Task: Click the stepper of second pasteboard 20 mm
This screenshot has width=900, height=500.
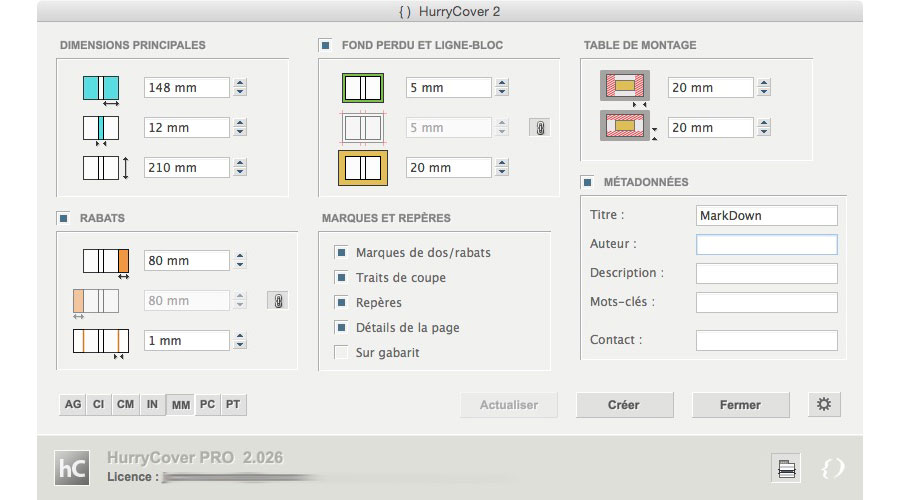Action: tap(764, 127)
